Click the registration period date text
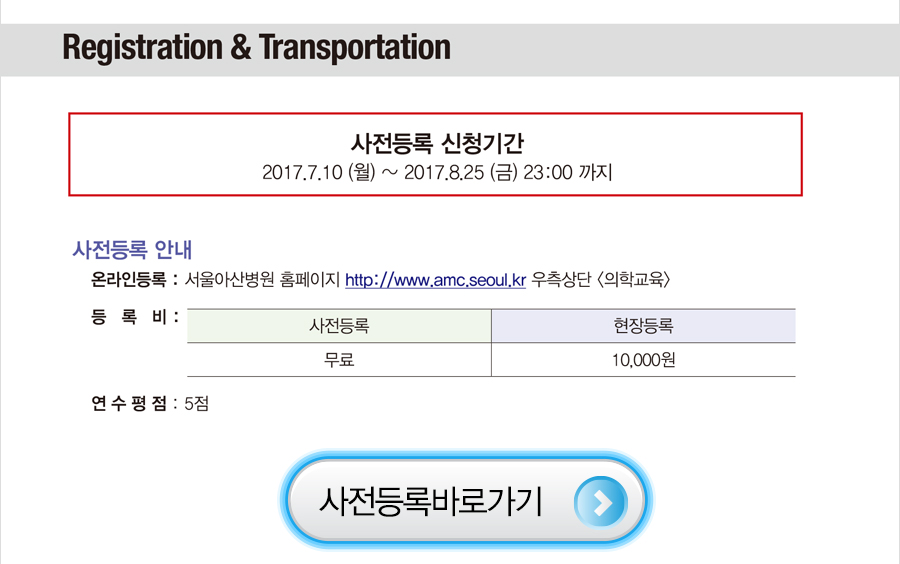The image size is (900, 564). coord(437,172)
